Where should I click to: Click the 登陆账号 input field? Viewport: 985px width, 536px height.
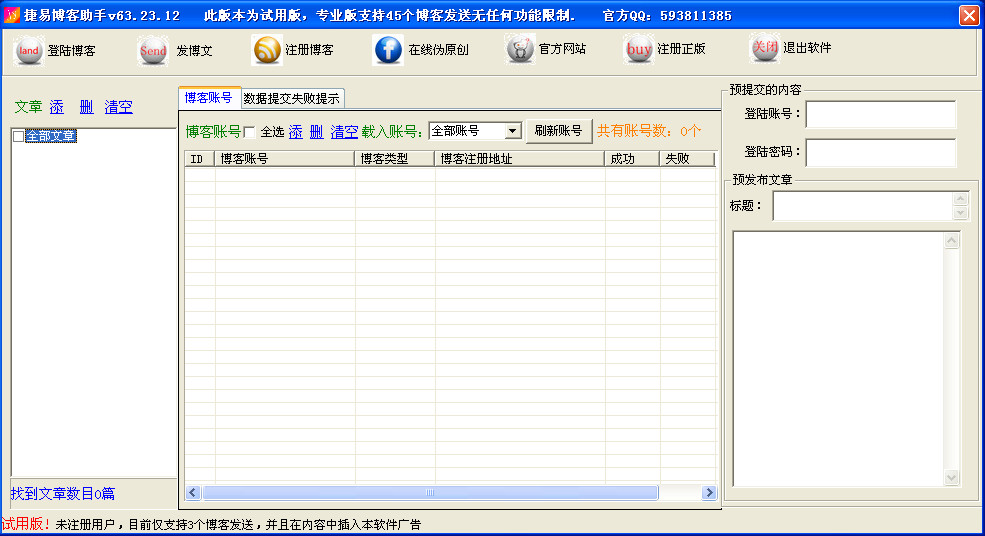[x=881, y=114]
